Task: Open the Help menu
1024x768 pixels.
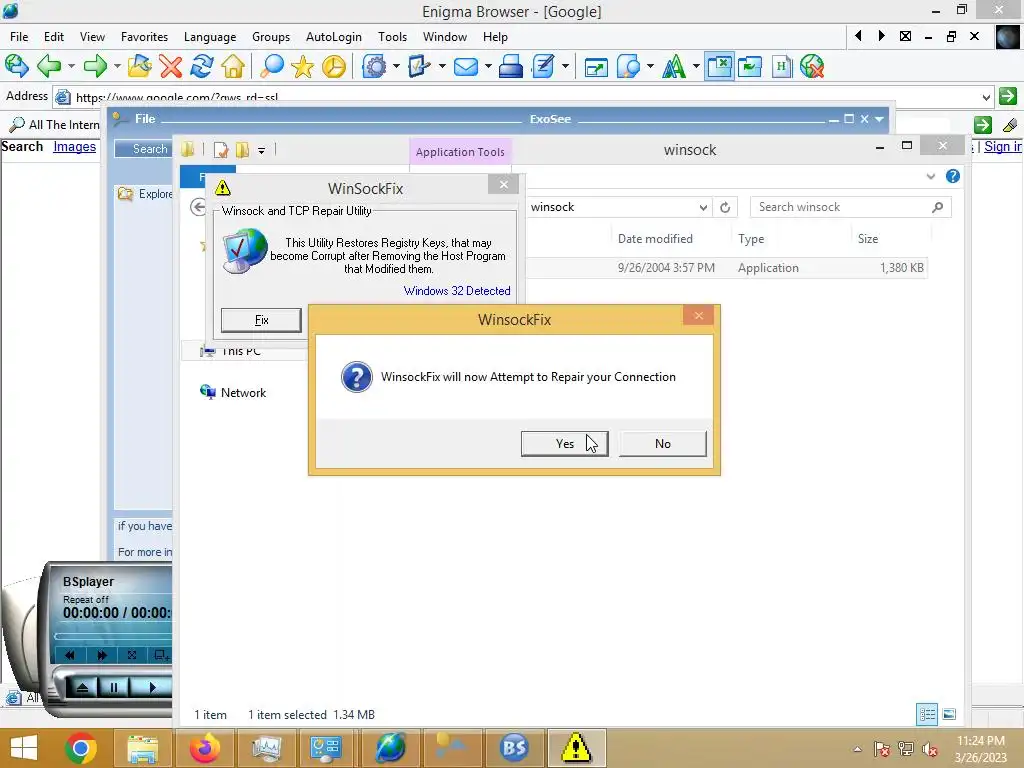Action: 495,37
